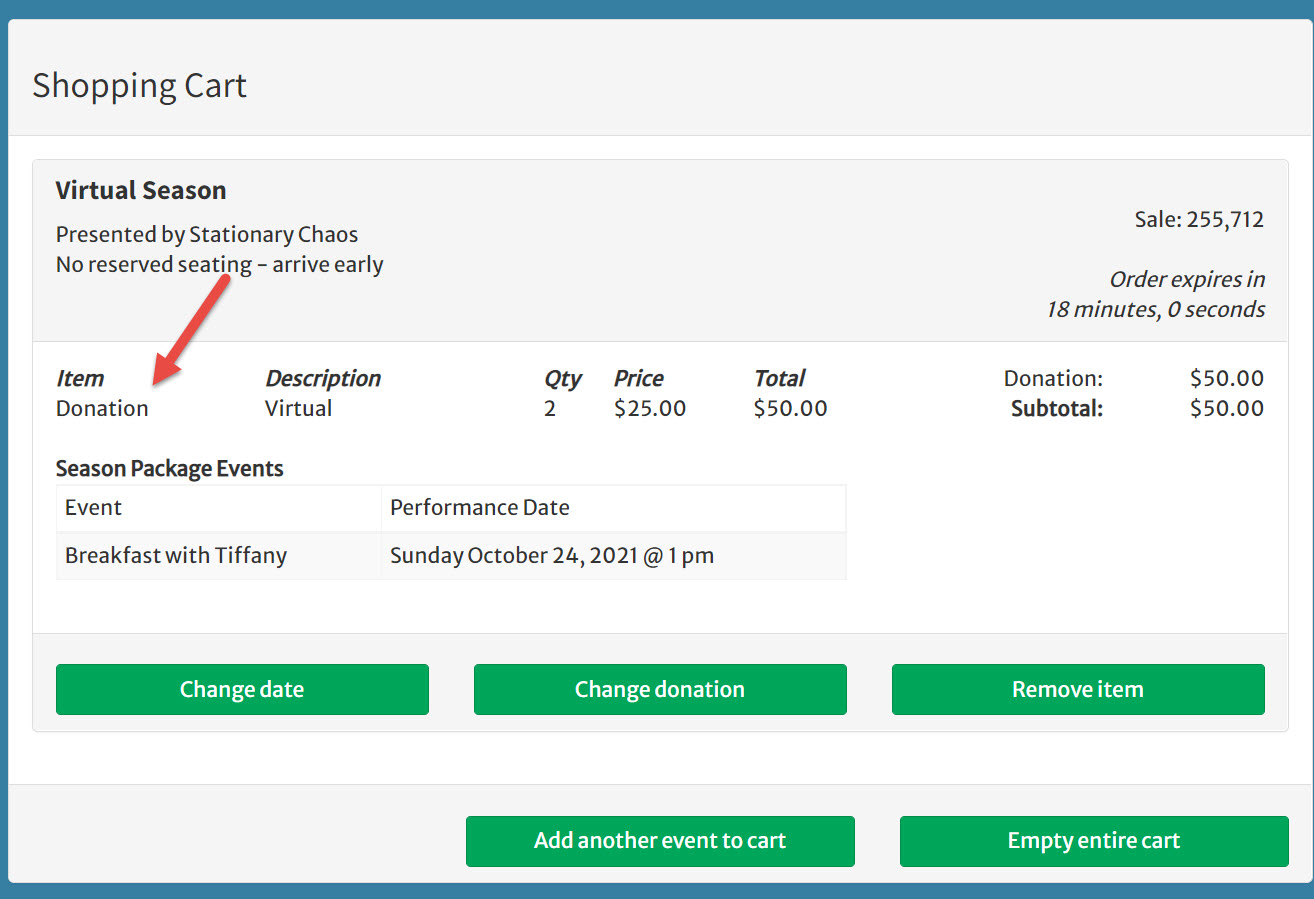Click the bold 'Subtotal:' label

tap(1057, 409)
